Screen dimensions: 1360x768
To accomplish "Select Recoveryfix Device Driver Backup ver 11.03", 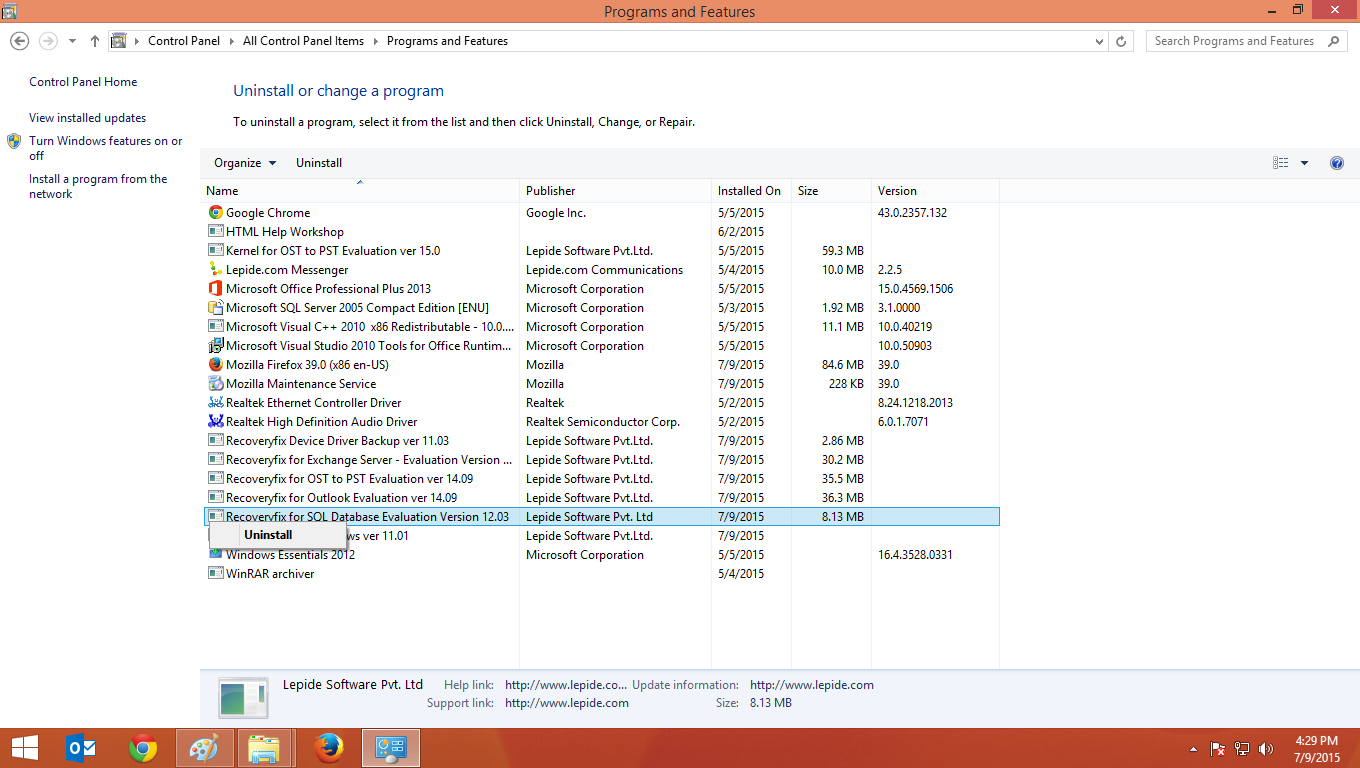I will click(601, 440).
